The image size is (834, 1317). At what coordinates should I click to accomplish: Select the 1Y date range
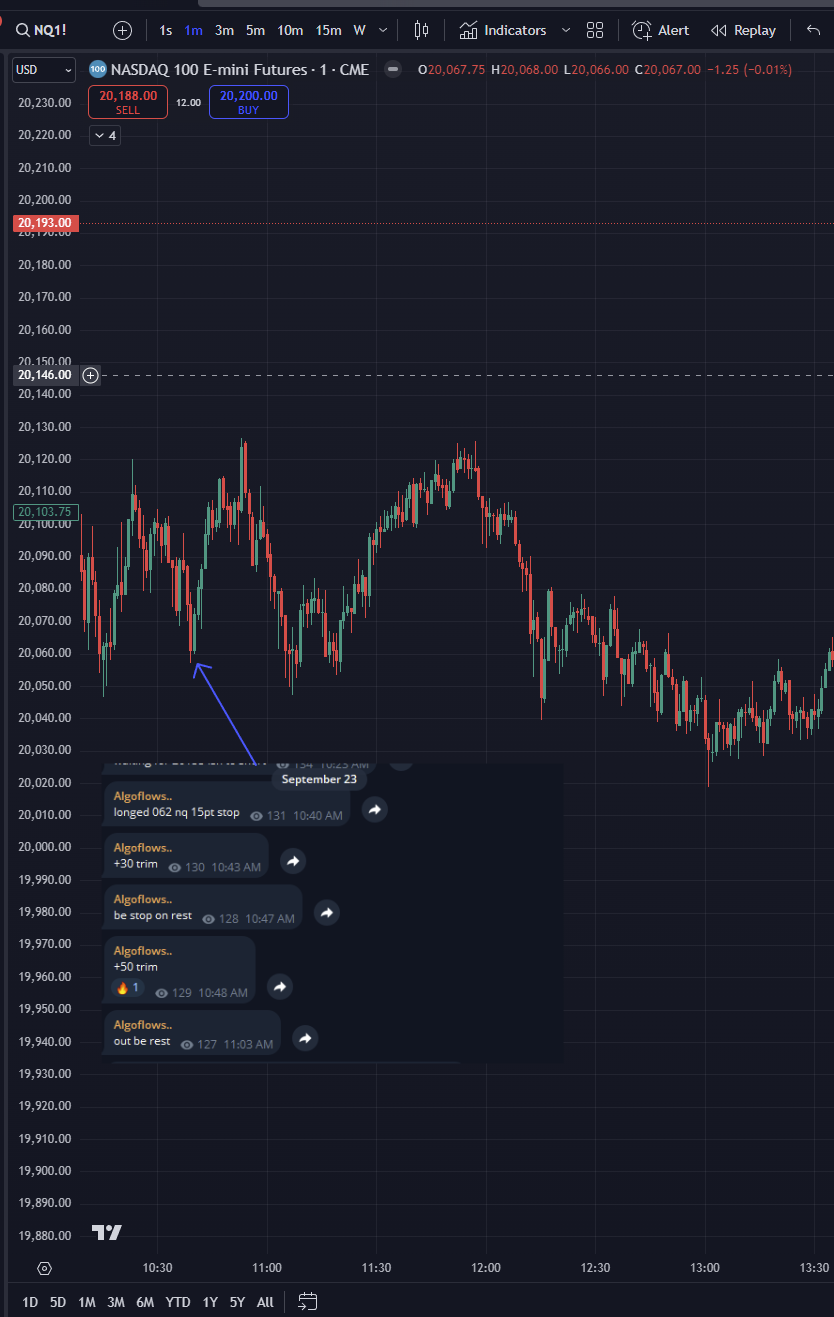point(210,1302)
